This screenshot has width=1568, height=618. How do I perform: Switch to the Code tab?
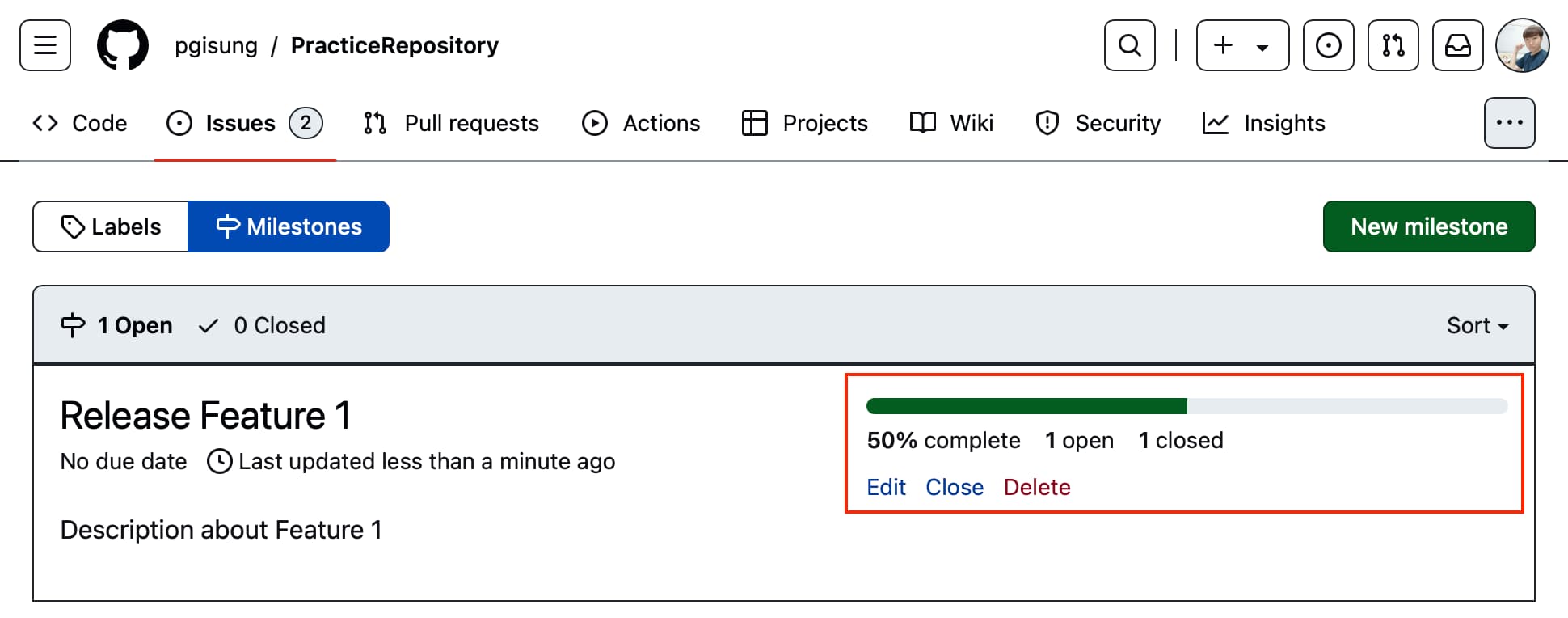(x=80, y=123)
